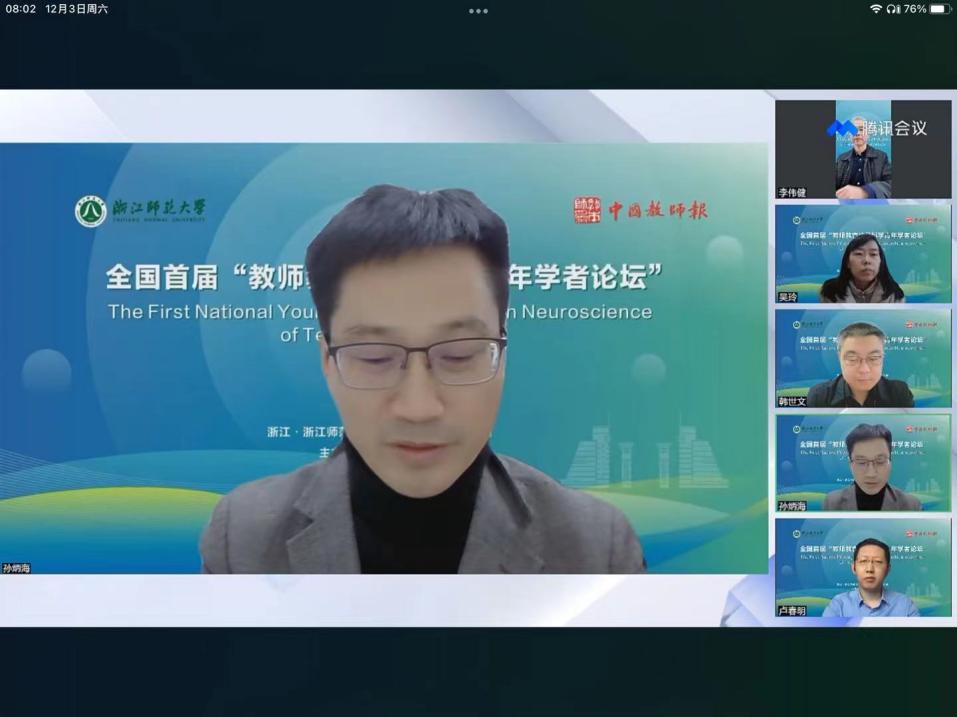This screenshot has width=957, height=717.
Task: Tap 孙炳海 name label on main video
Action: point(17,568)
